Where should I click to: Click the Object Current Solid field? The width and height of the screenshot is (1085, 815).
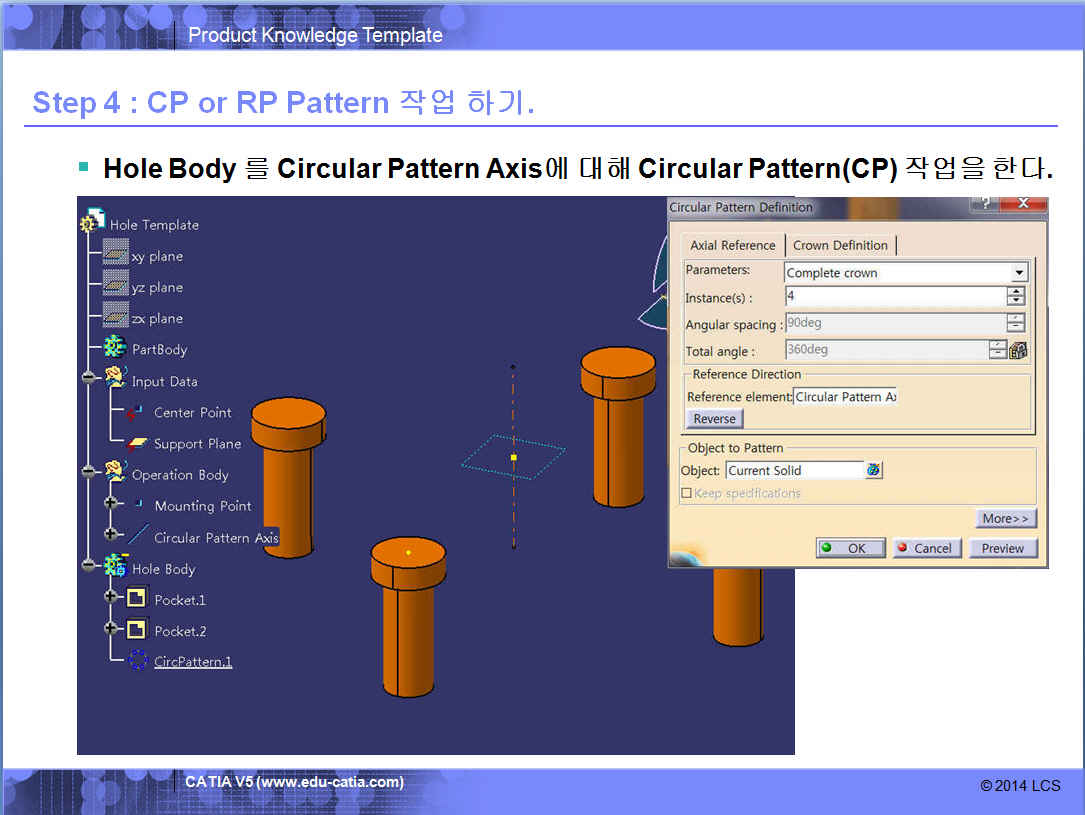coord(795,470)
